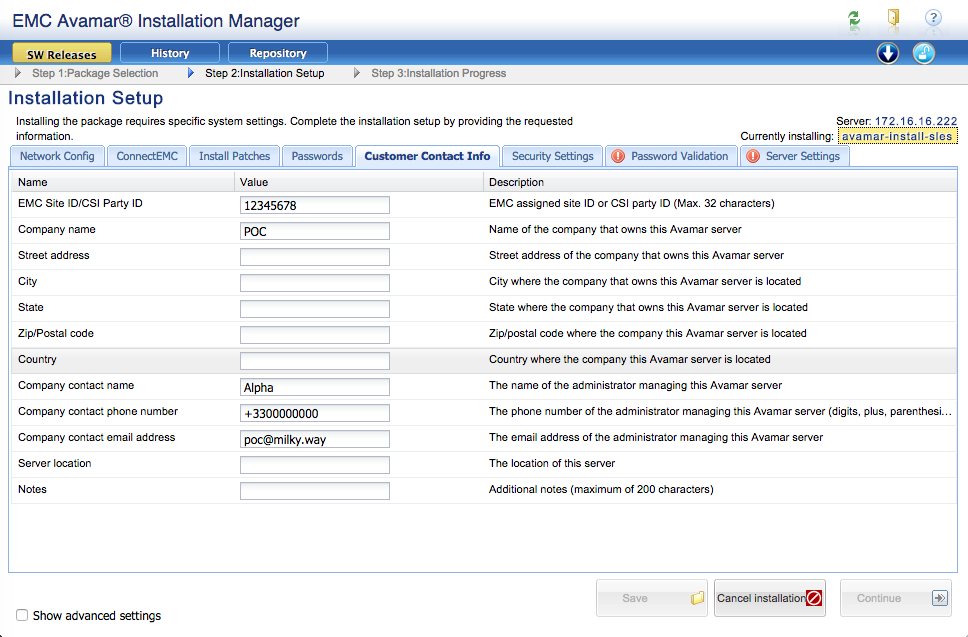Click the yellow door logout icon
Viewport: 968px width, 637px height.
pyautogui.click(x=893, y=18)
